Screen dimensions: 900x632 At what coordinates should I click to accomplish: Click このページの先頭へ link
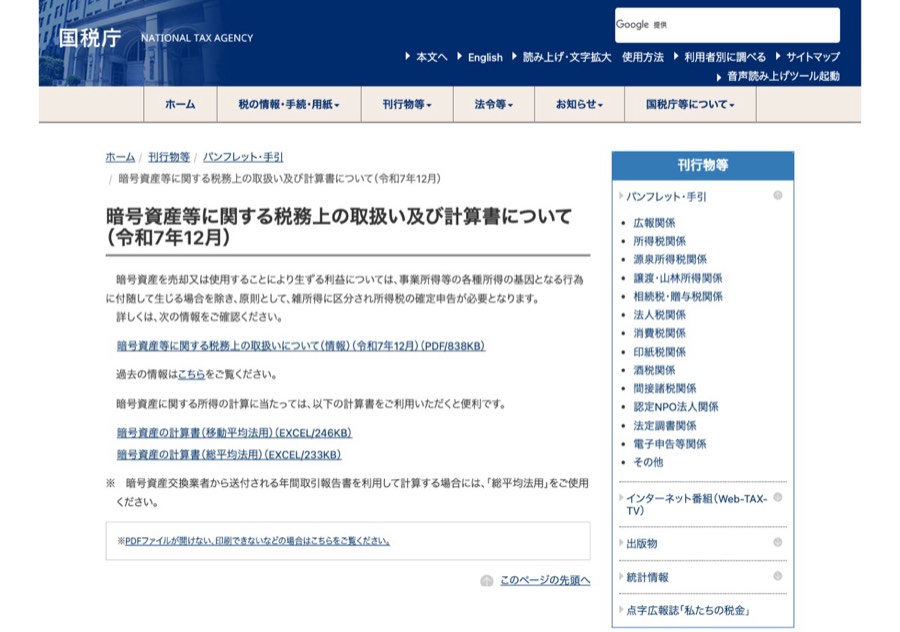[545, 580]
